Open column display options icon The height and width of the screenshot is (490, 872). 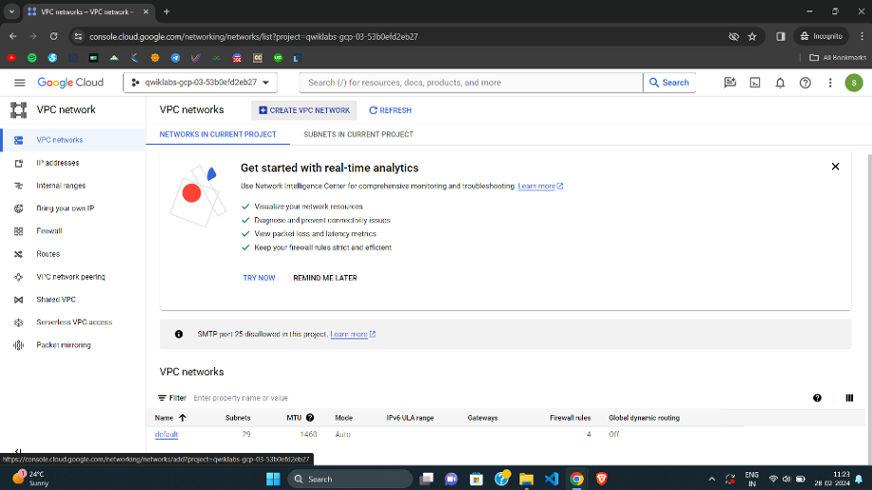pos(849,398)
